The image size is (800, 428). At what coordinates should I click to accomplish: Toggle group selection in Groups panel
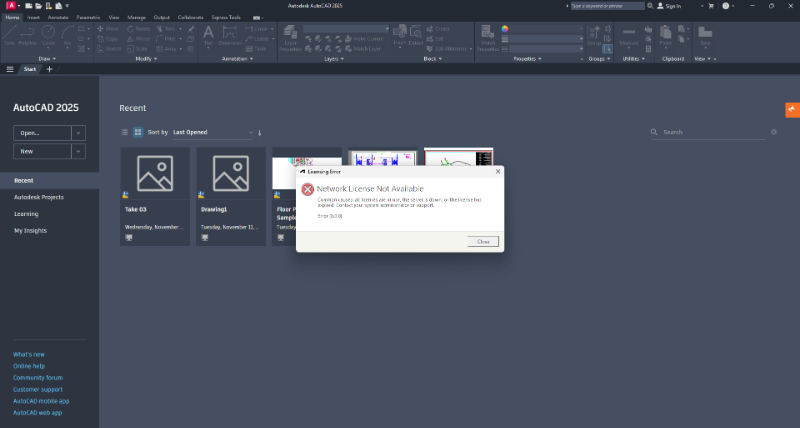tap(607, 49)
